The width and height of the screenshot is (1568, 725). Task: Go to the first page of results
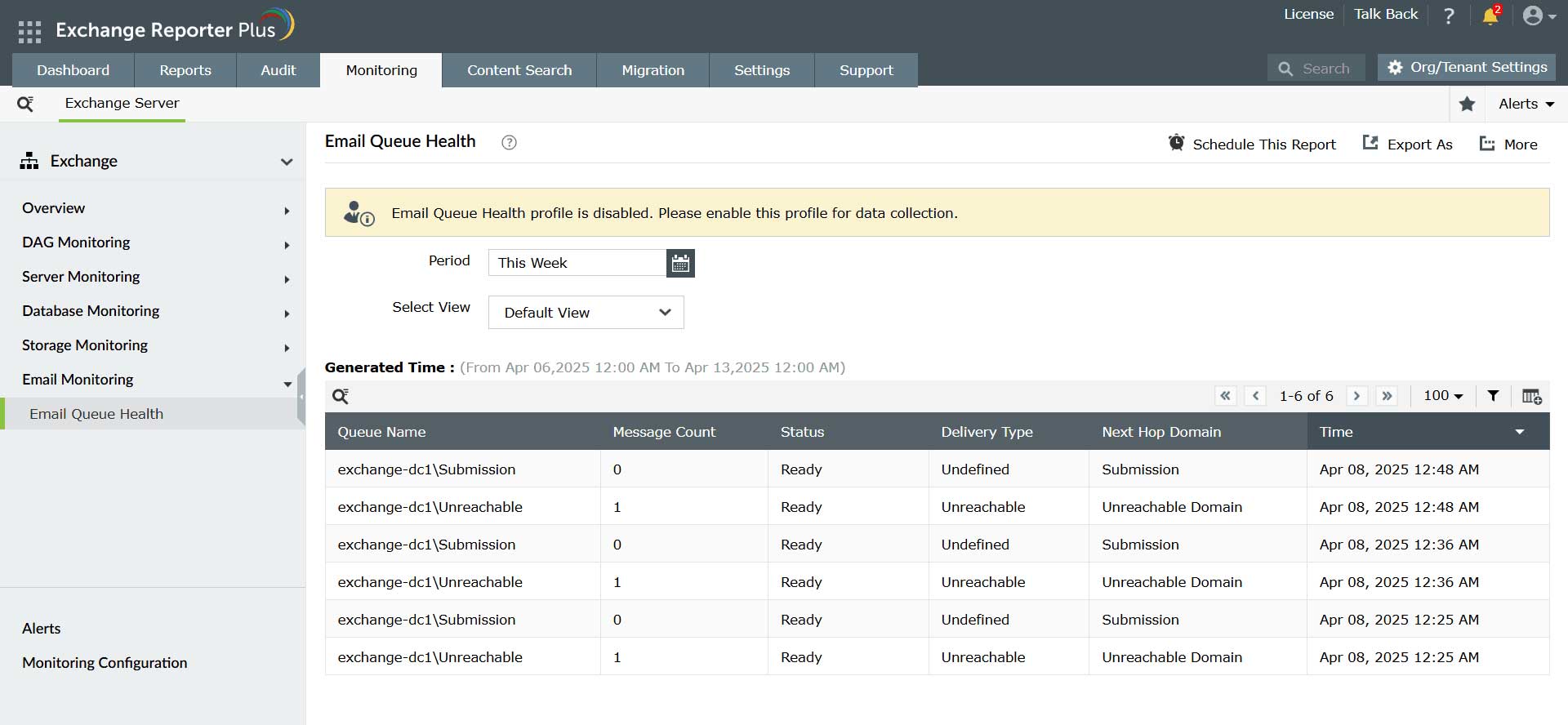coord(1225,396)
